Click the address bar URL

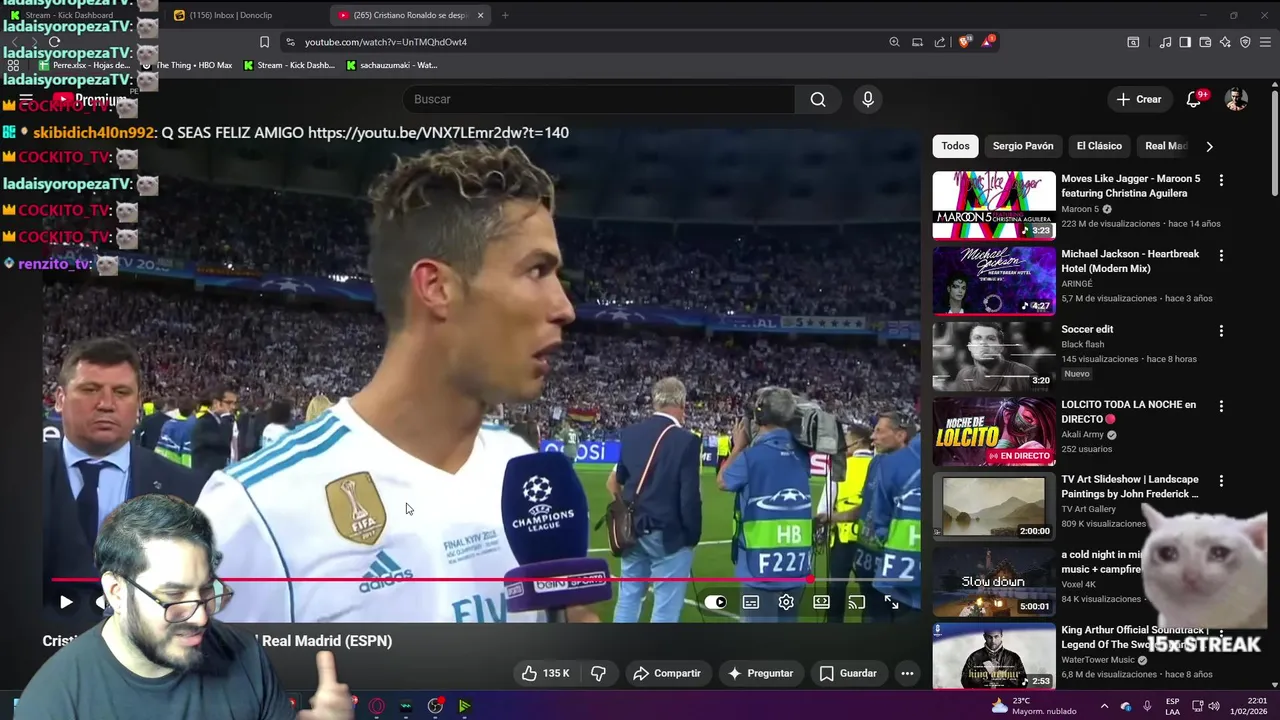[x=386, y=42]
